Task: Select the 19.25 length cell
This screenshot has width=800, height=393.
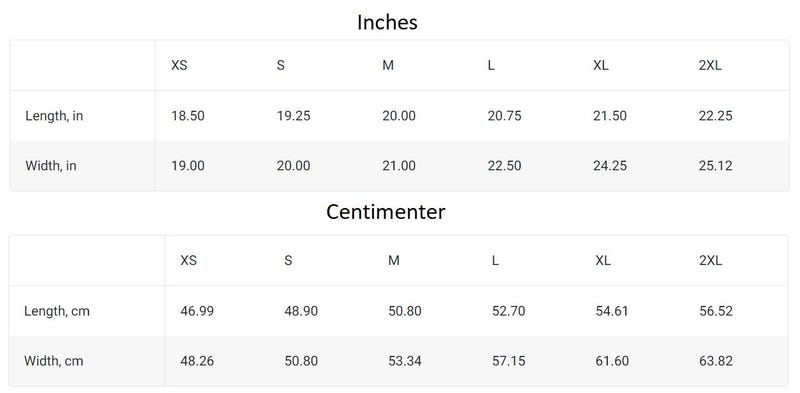Action: (x=293, y=116)
